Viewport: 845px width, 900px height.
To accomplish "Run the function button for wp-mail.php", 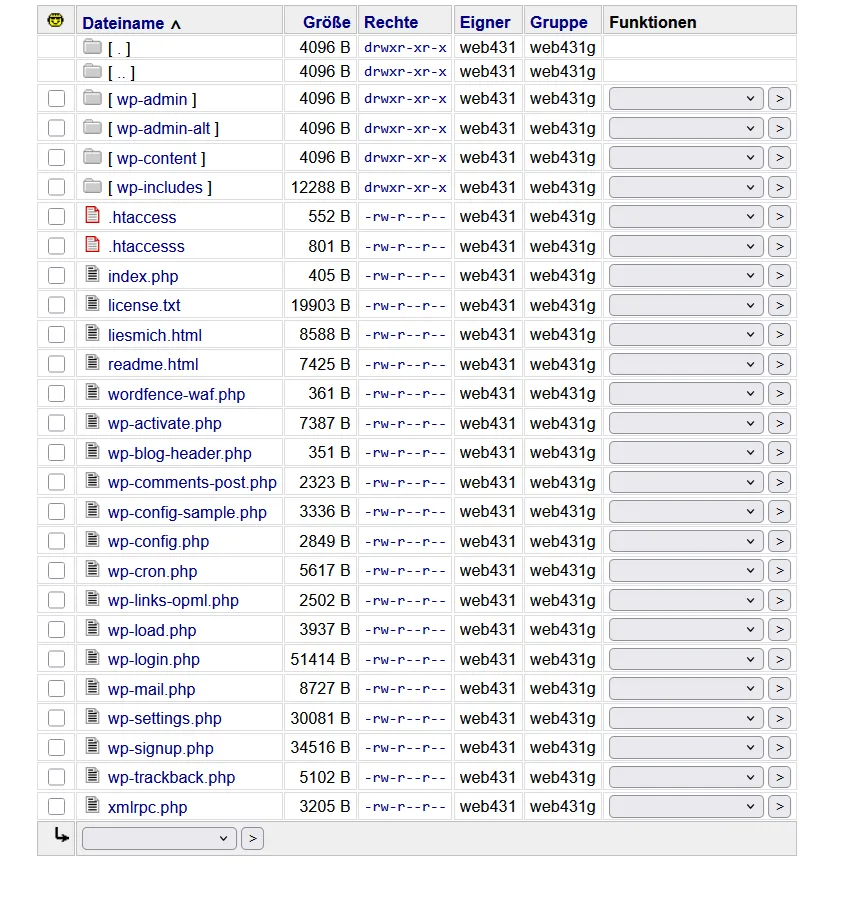I will click(780, 688).
